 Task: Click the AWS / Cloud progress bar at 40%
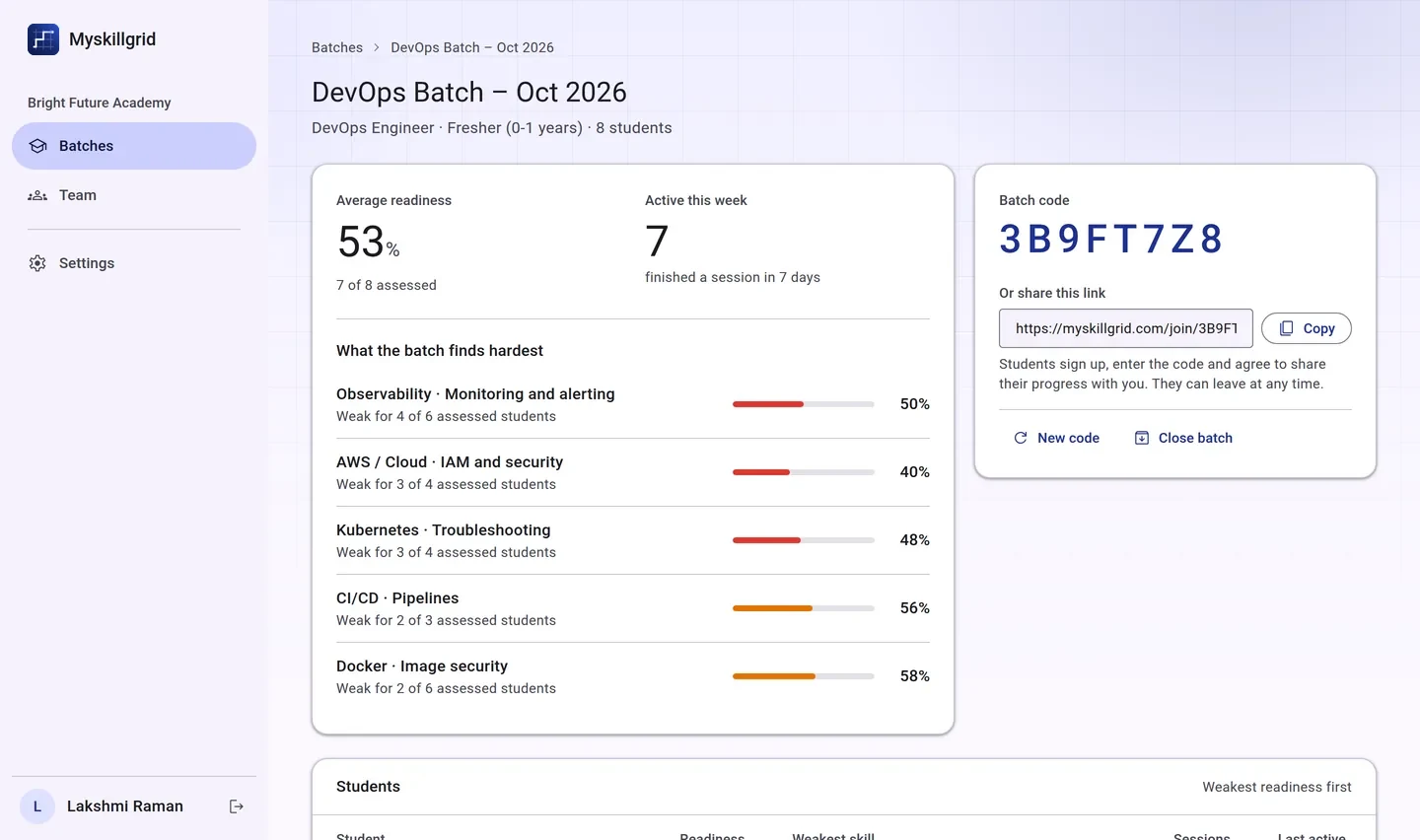click(x=804, y=472)
